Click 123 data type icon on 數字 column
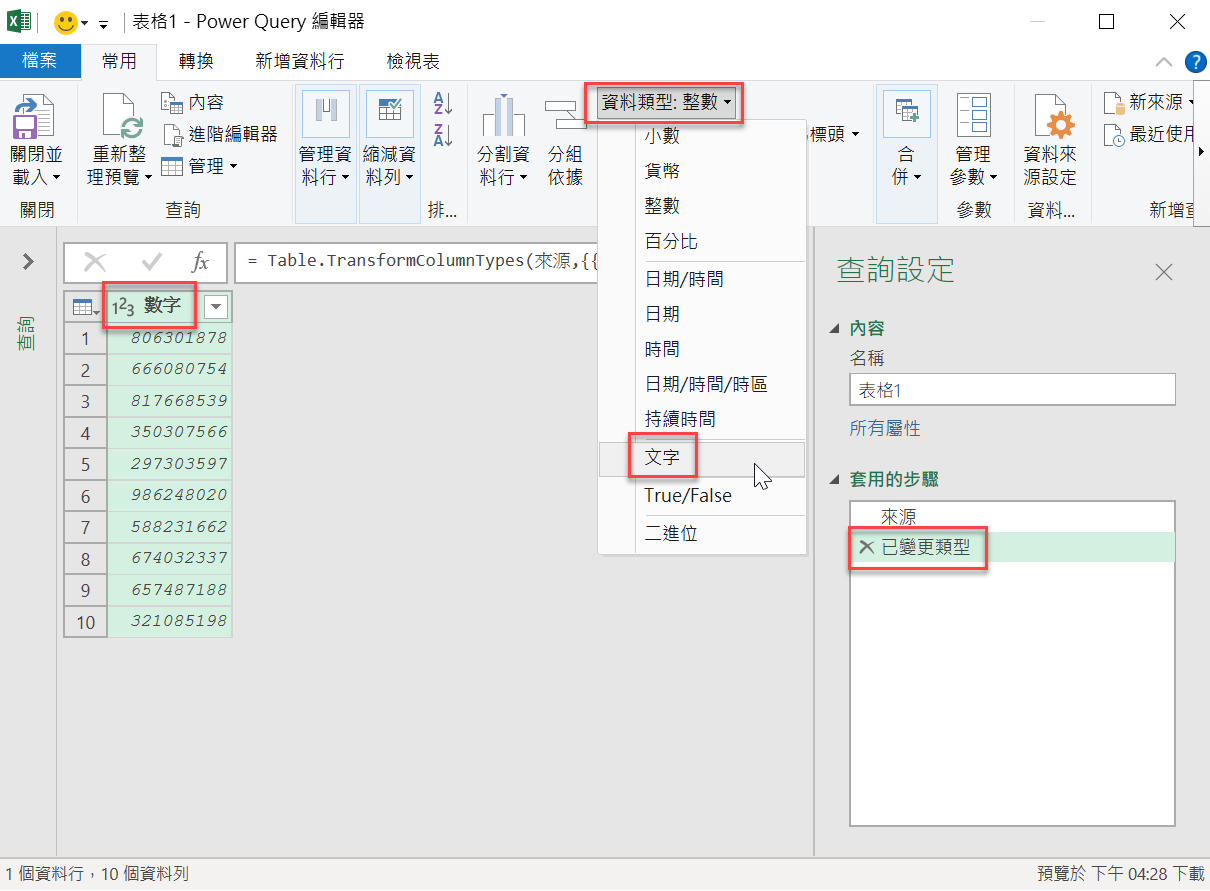 click(x=124, y=307)
